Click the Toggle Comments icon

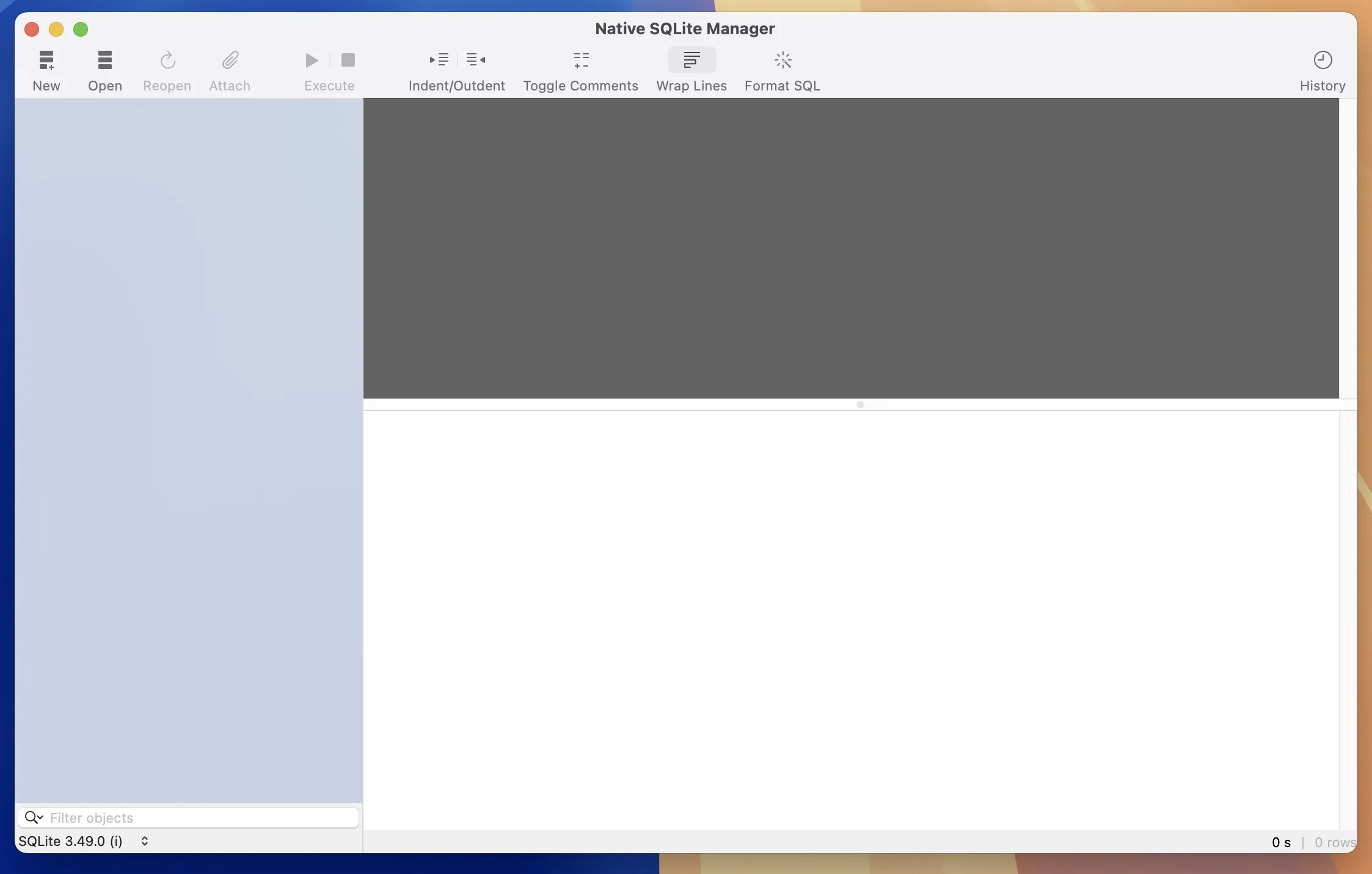click(x=582, y=61)
